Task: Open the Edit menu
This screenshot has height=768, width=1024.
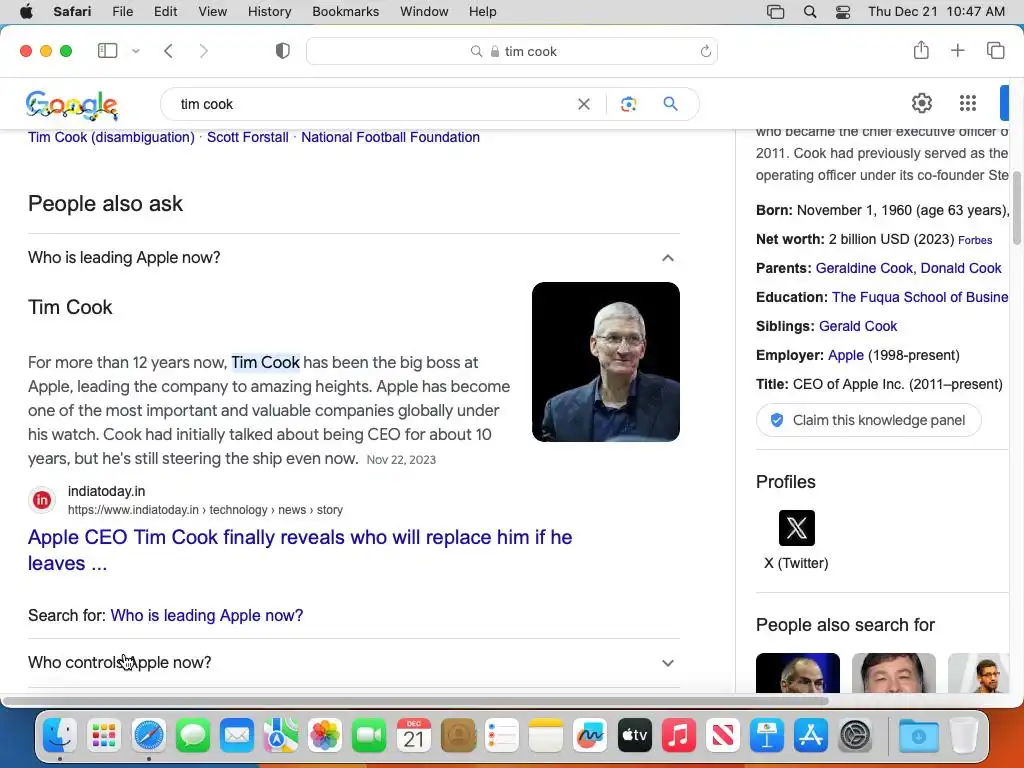Action: (x=165, y=12)
